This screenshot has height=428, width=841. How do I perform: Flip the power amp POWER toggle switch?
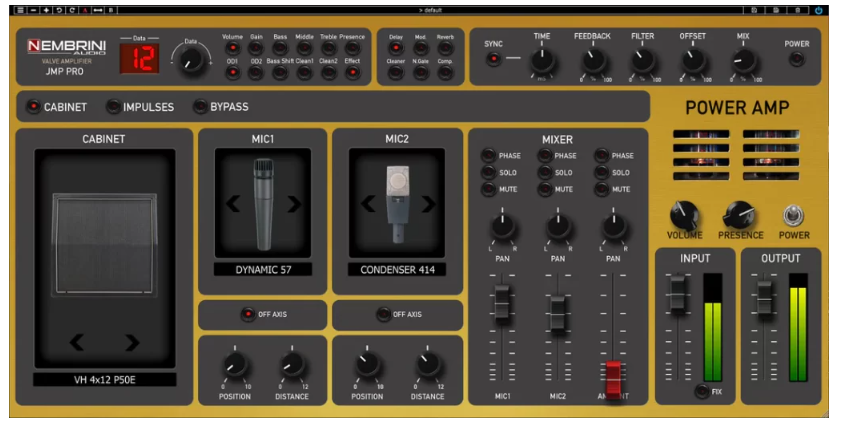tap(794, 216)
